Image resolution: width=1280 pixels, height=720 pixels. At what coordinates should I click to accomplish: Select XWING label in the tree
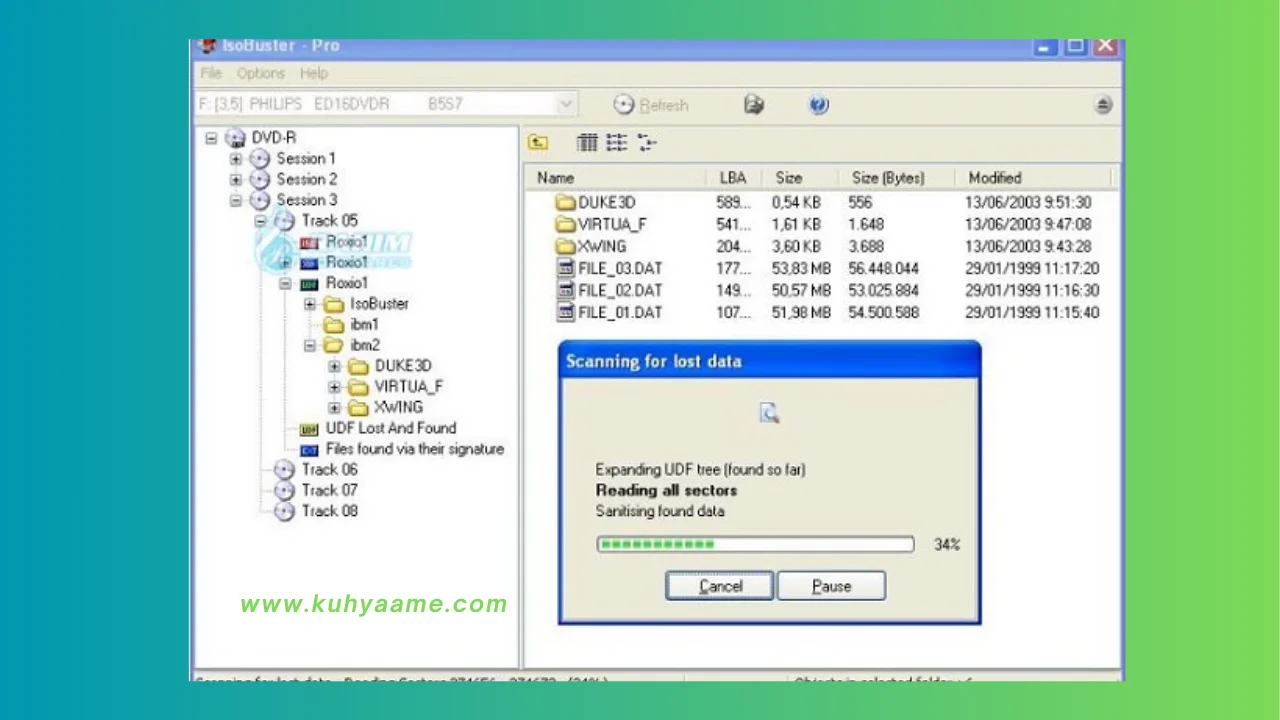pyautogui.click(x=398, y=408)
